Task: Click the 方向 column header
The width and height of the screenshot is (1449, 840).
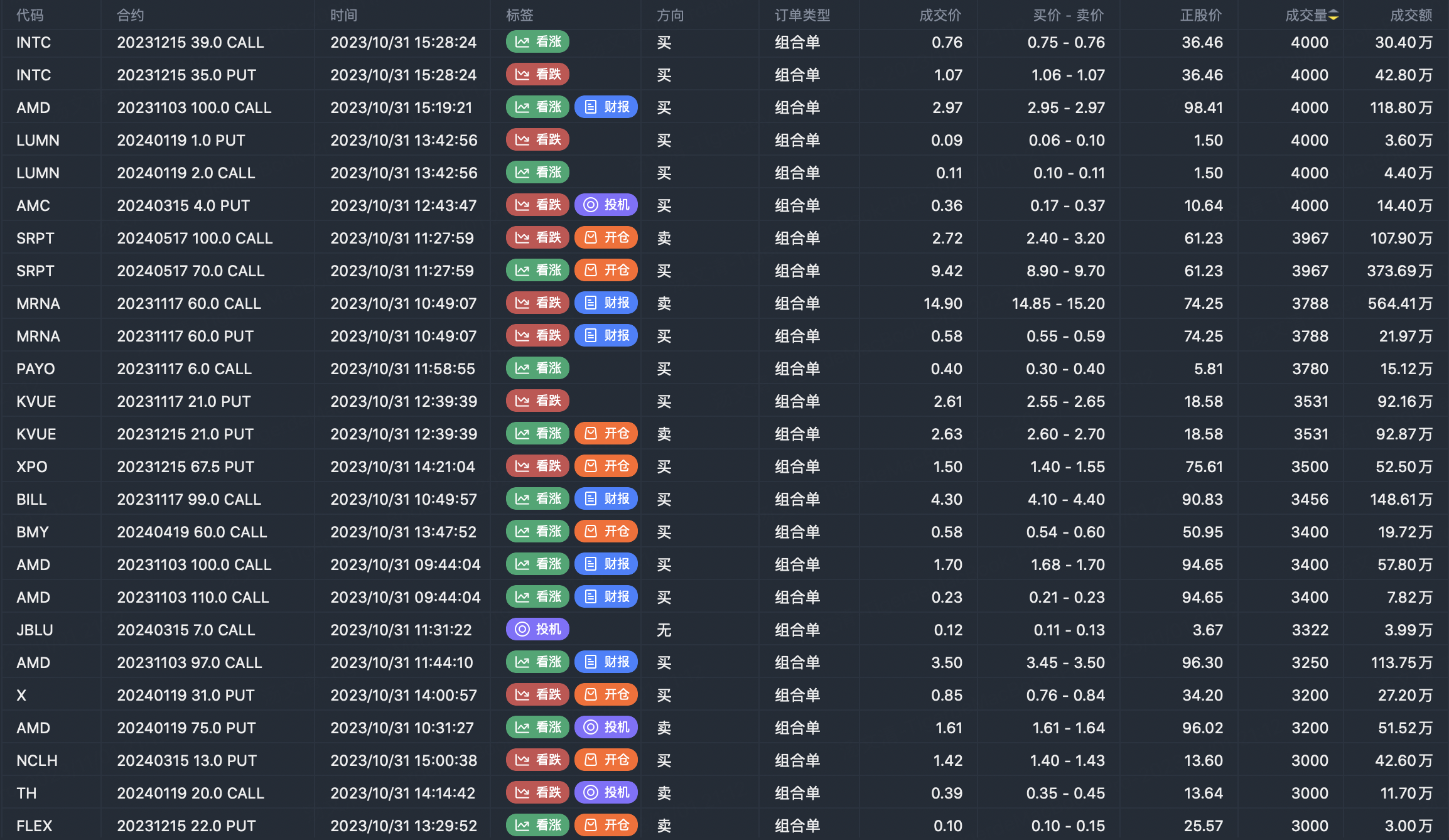Action: (x=671, y=15)
